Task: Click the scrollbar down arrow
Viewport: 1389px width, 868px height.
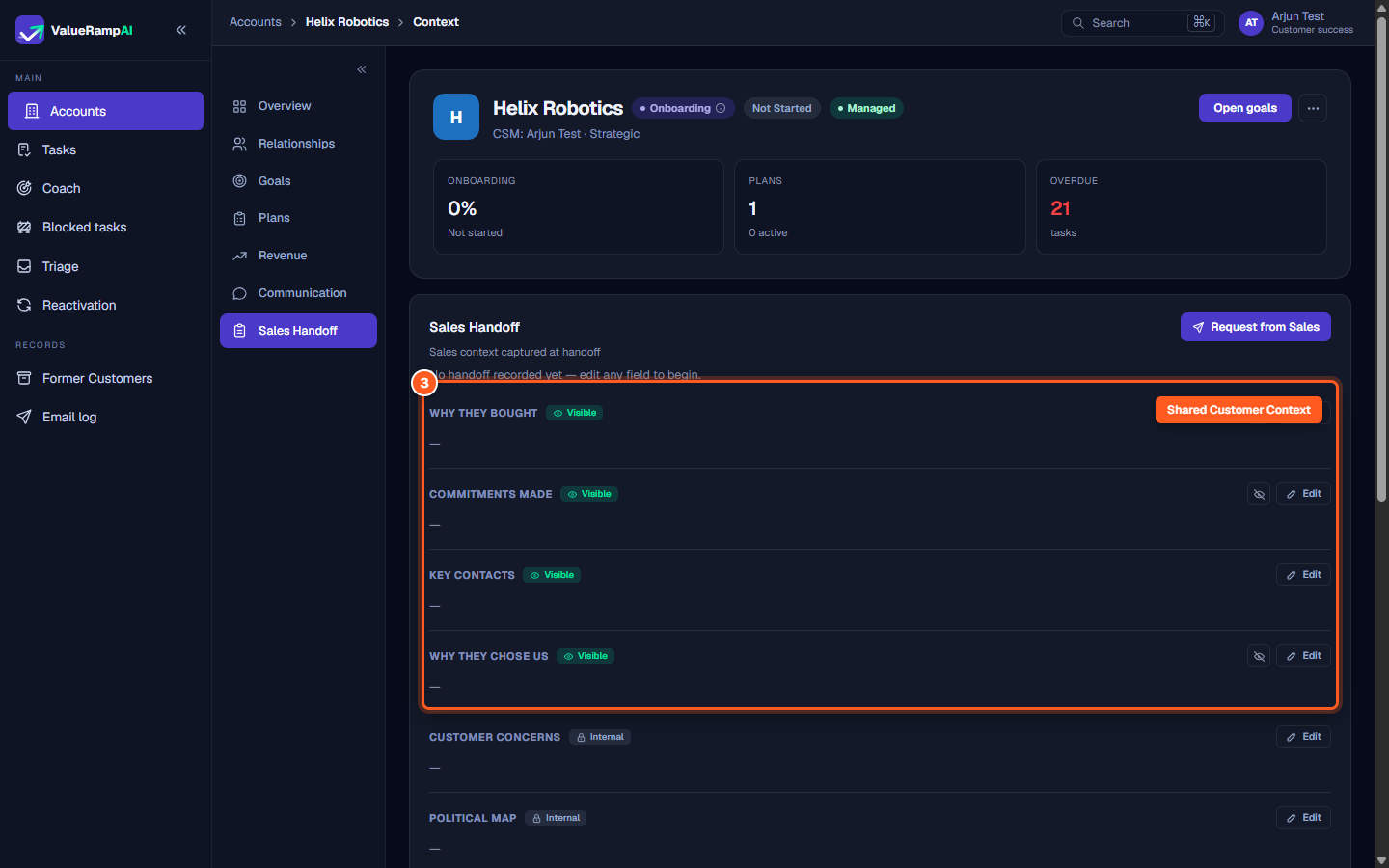Action: coord(1381,860)
